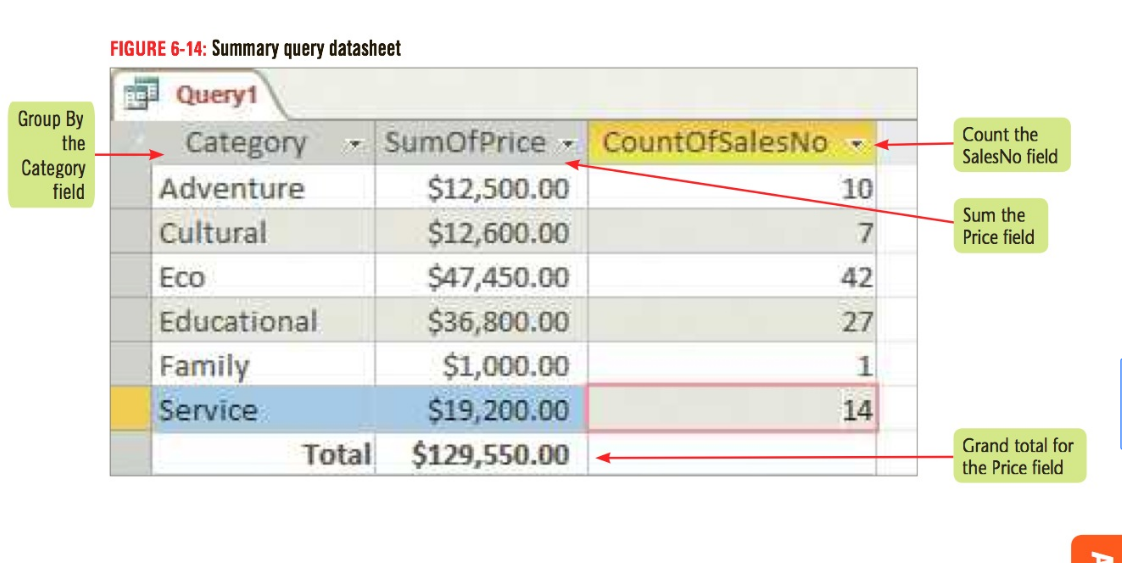Select the SumOfPrice column header

[x=481, y=143]
